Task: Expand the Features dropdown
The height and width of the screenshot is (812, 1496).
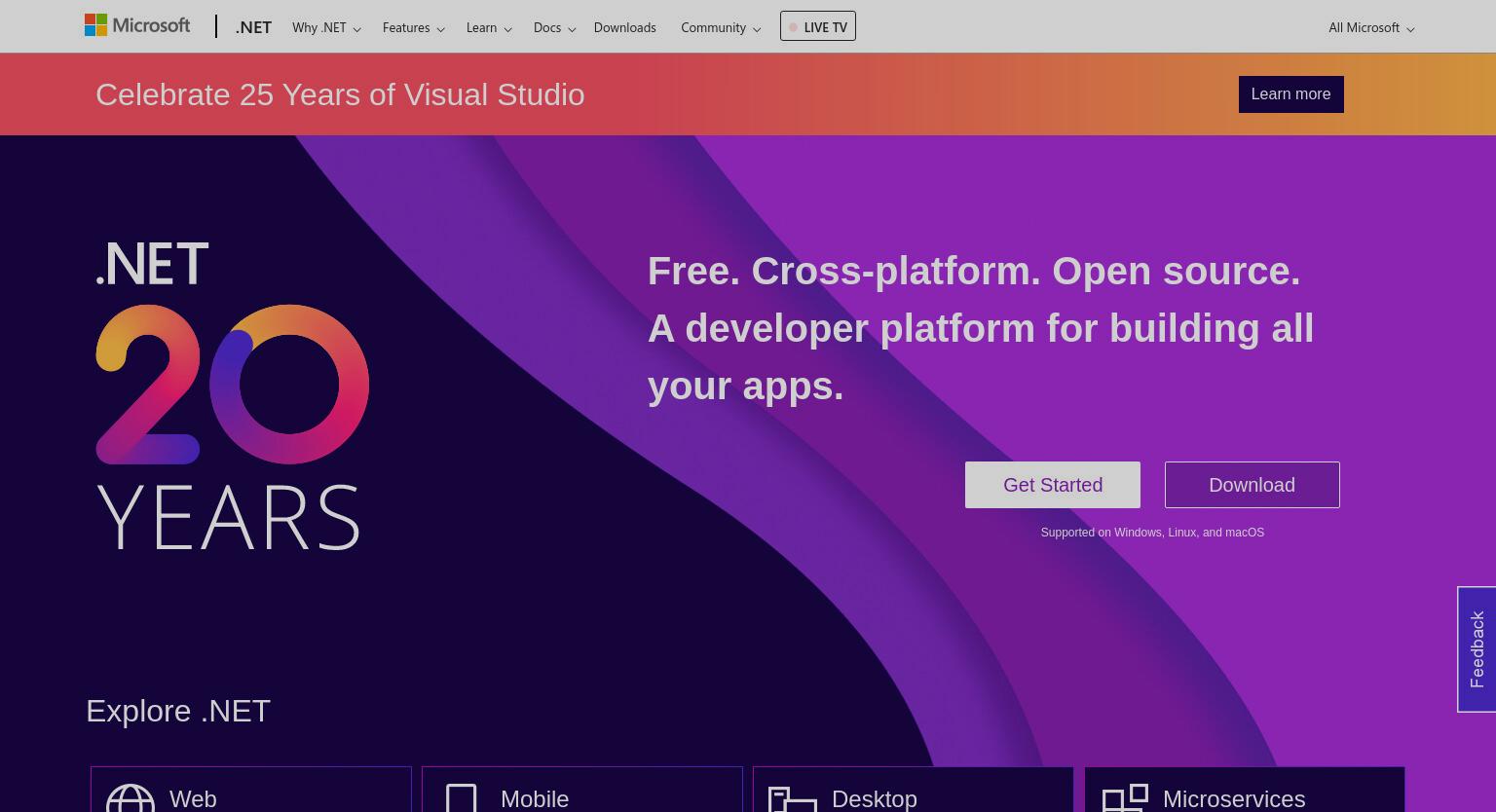Action: [413, 27]
